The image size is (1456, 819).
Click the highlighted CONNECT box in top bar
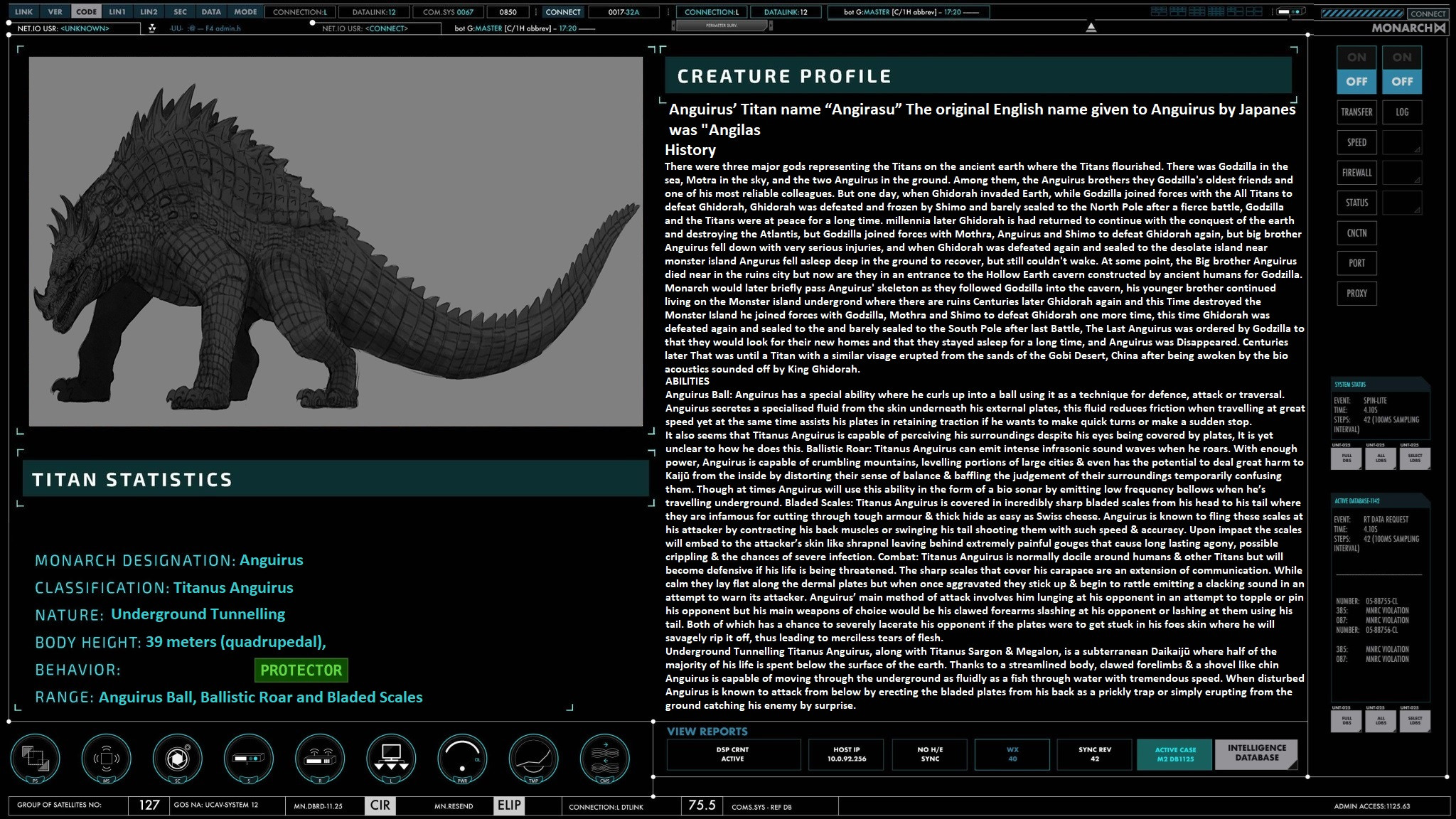[x=563, y=12]
